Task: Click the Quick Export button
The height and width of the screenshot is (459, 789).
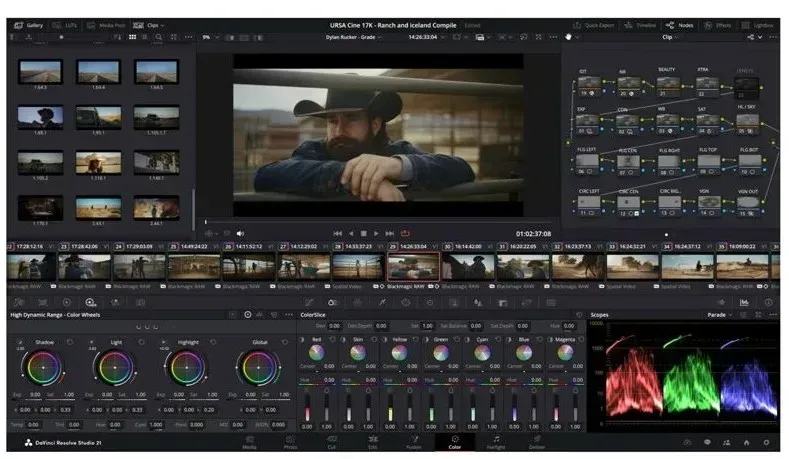Action: coord(594,25)
